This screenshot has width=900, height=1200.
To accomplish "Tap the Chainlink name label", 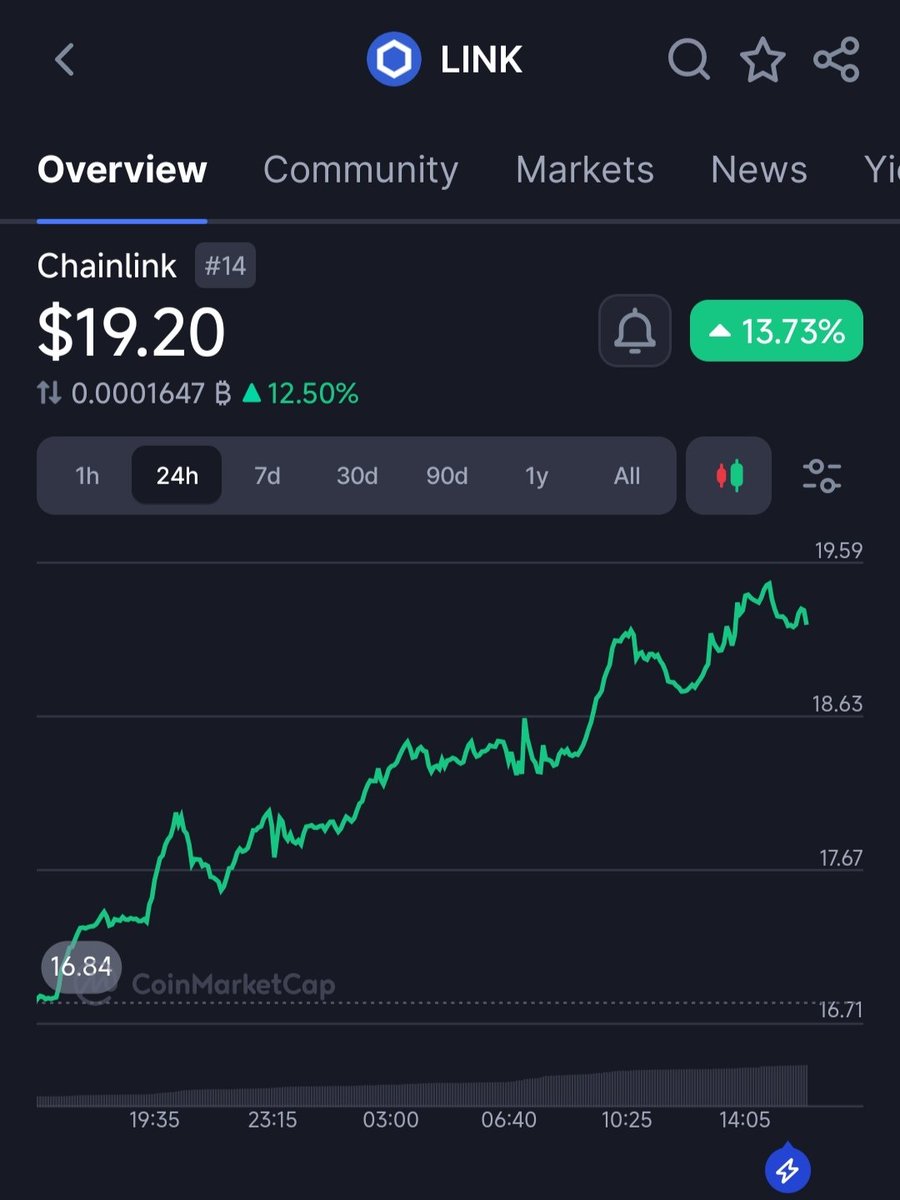I will 107,266.
